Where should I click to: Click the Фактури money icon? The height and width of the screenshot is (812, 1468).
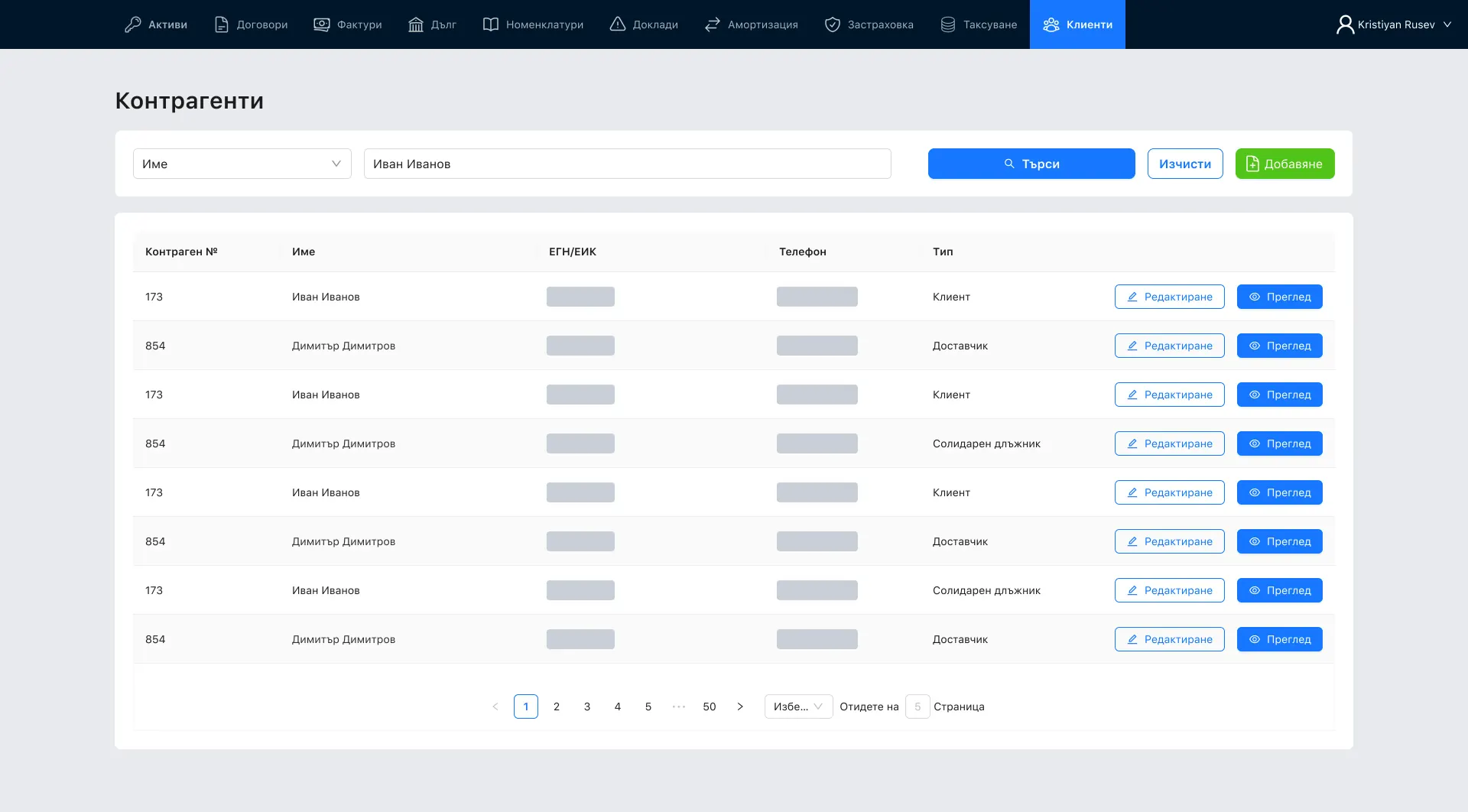pyautogui.click(x=322, y=24)
